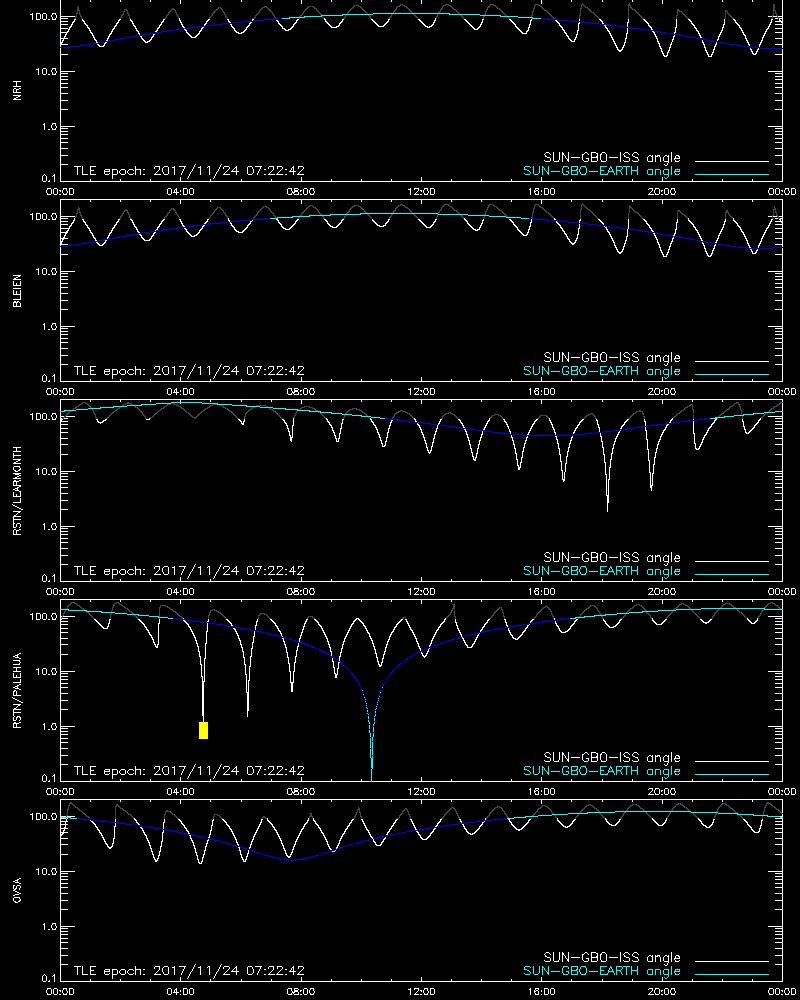The height and width of the screenshot is (1000, 800).
Task: Click the SUN-GBO-EARTH angle legend label in RSTN/LEARMONTH panel
Action: 602,571
